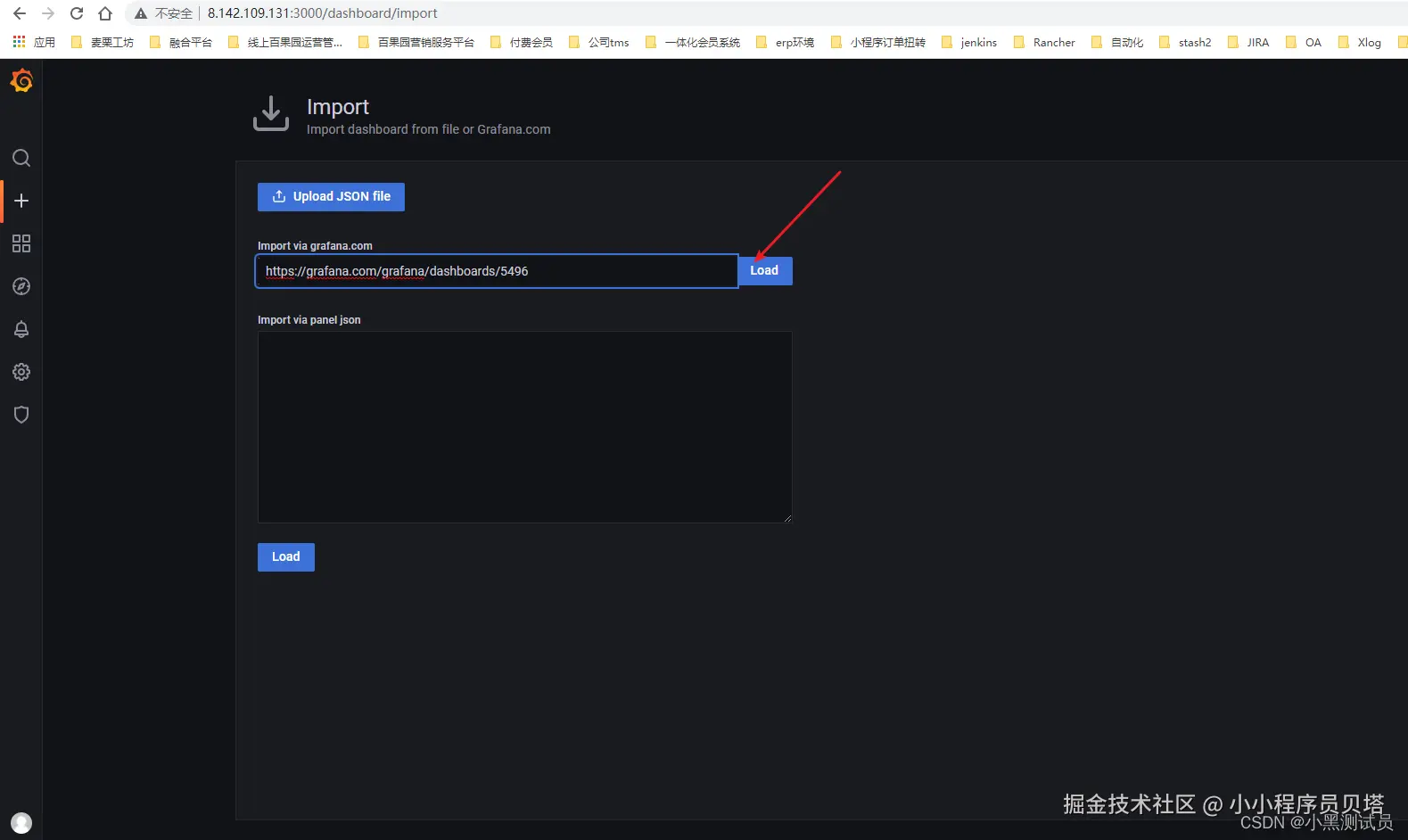The width and height of the screenshot is (1408, 840).
Task: Open the Configuration gear icon in sidebar
Action: pyautogui.click(x=21, y=372)
